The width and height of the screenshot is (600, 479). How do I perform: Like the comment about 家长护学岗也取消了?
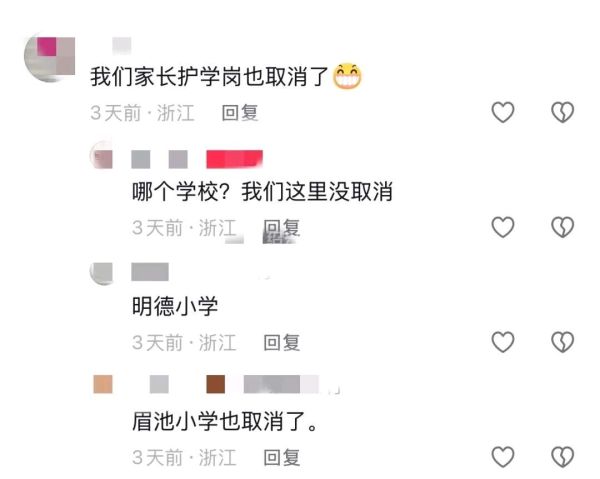click(502, 112)
